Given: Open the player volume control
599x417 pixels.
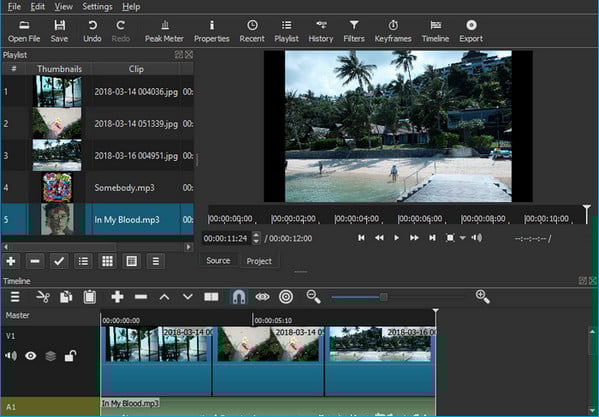Looking at the screenshot, I should click(476, 238).
